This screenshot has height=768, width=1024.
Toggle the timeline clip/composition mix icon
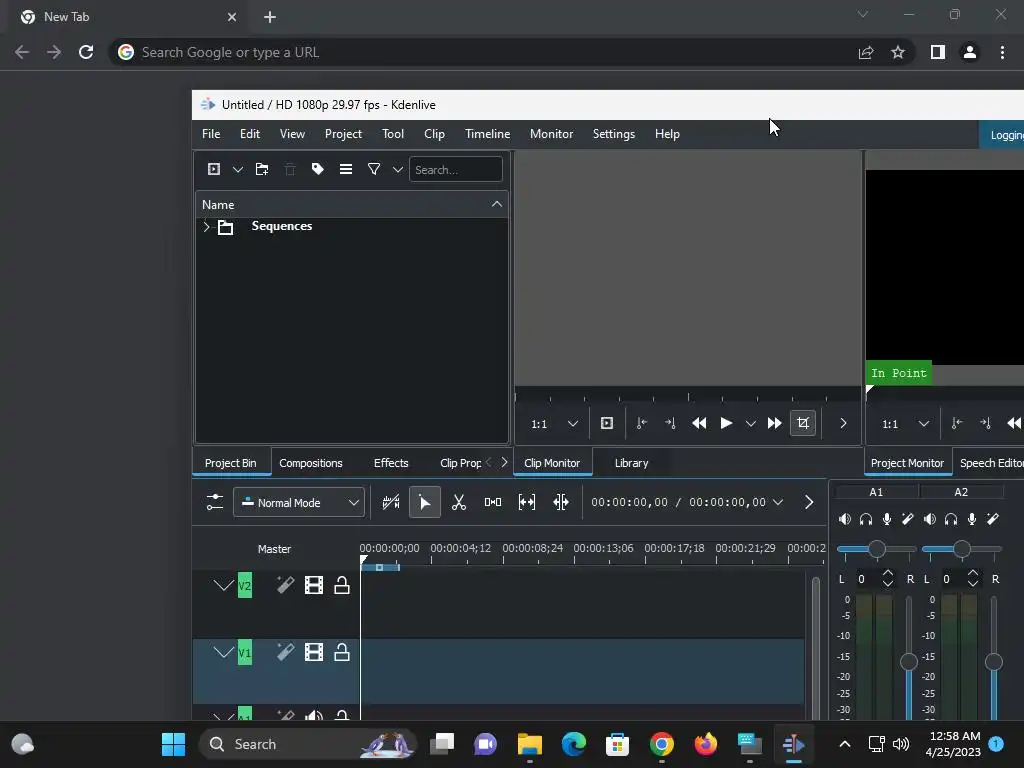pyautogui.click(x=391, y=502)
